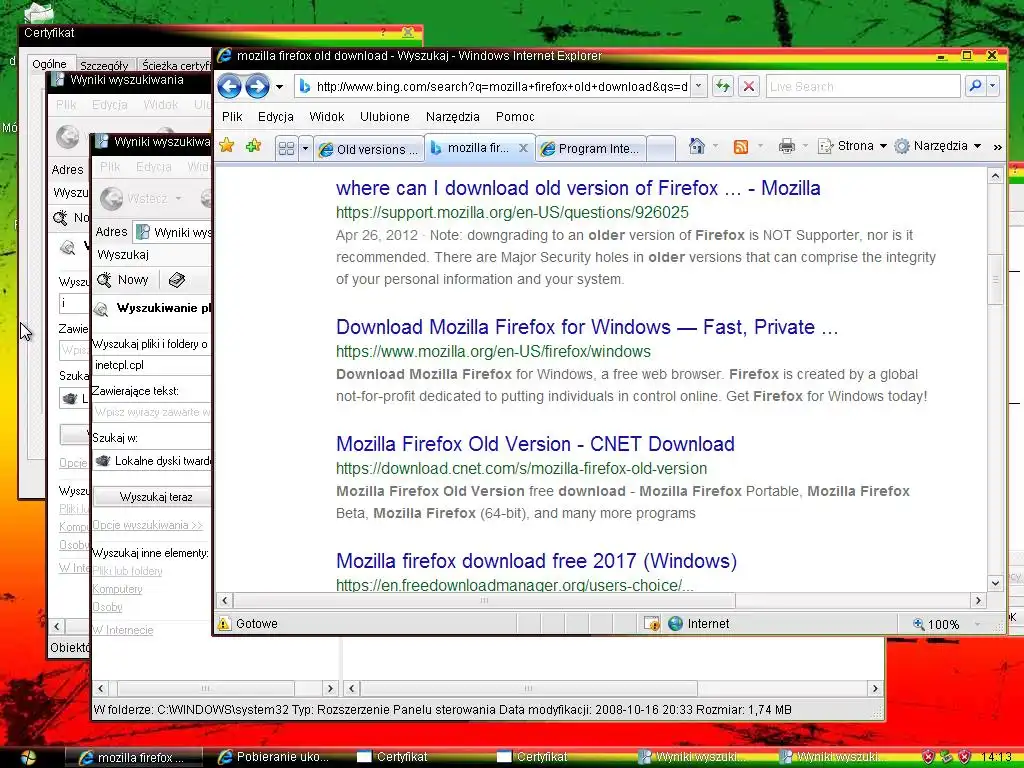Open the Ulubione menu

385,117
